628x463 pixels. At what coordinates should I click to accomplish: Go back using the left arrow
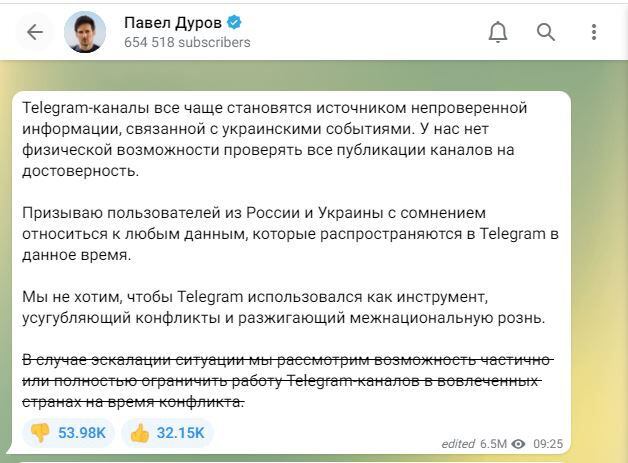(35, 32)
